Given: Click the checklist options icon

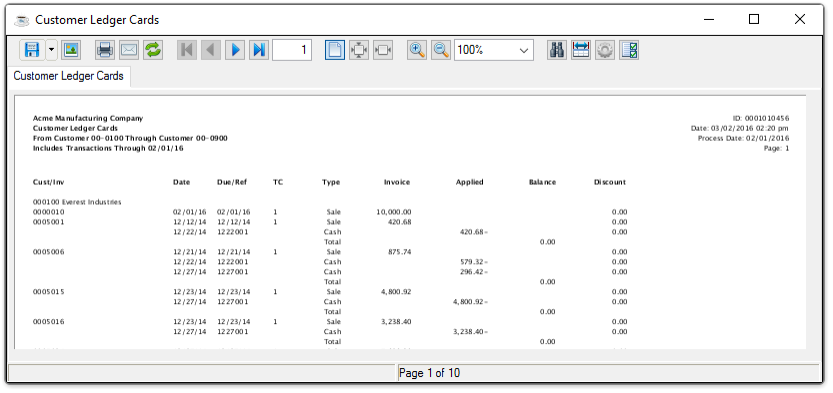Looking at the screenshot, I should click(x=629, y=50).
